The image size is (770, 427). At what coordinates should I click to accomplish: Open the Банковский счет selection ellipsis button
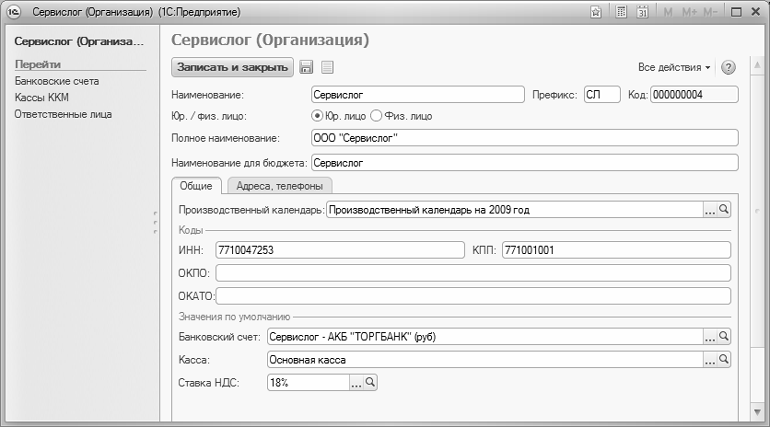pyautogui.click(x=709, y=337)
